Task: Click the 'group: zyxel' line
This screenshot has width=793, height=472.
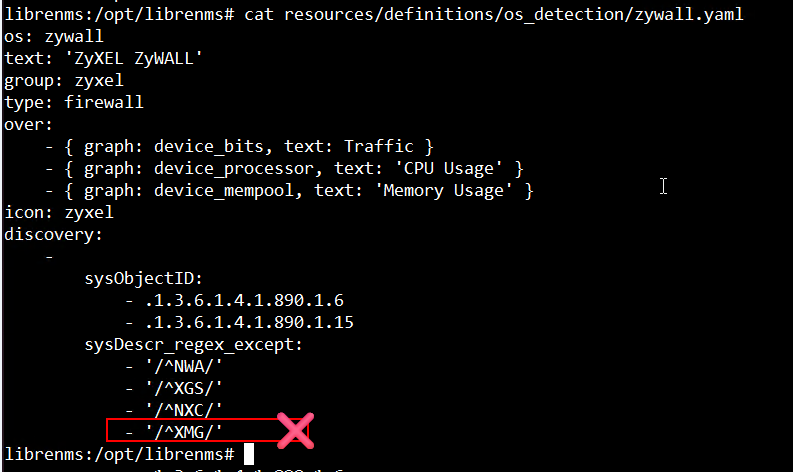Action: click(x=64, y=80)
